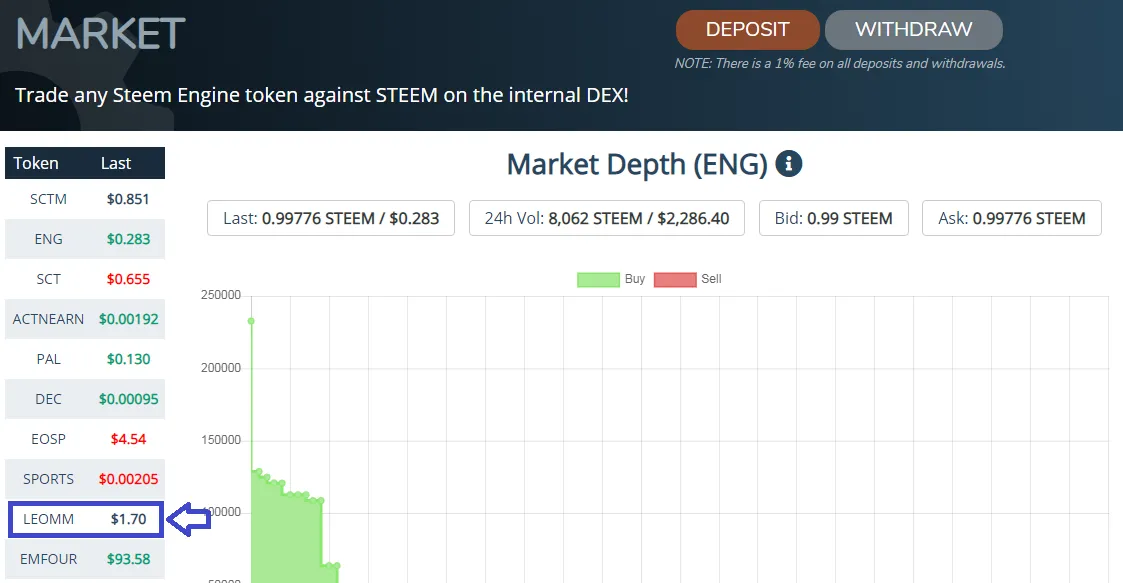Click the Last 0.99776 STEEM price box
The image size is (1123, 583).
click(331, 218)
